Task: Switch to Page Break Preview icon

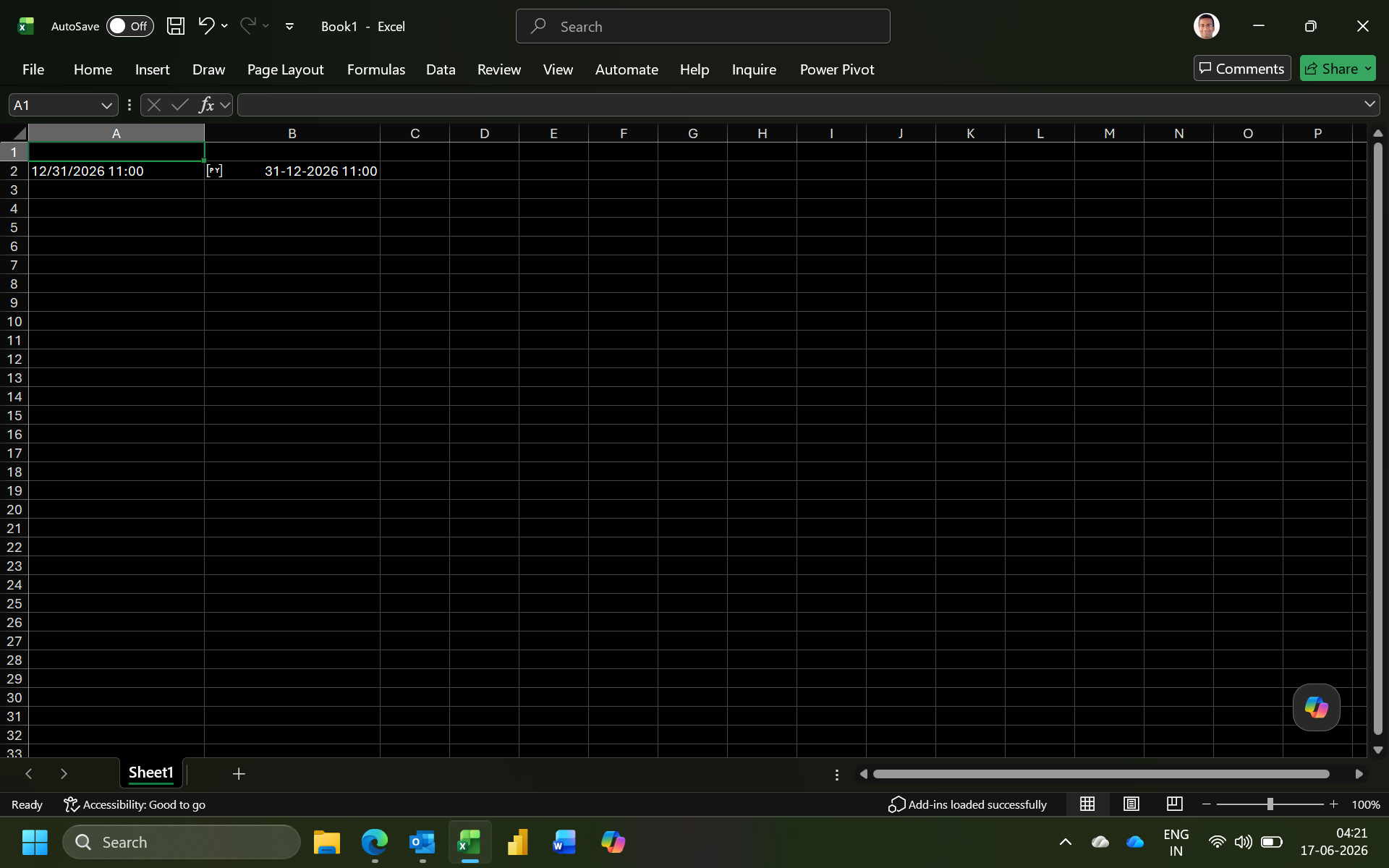Action: [1175, 804]
